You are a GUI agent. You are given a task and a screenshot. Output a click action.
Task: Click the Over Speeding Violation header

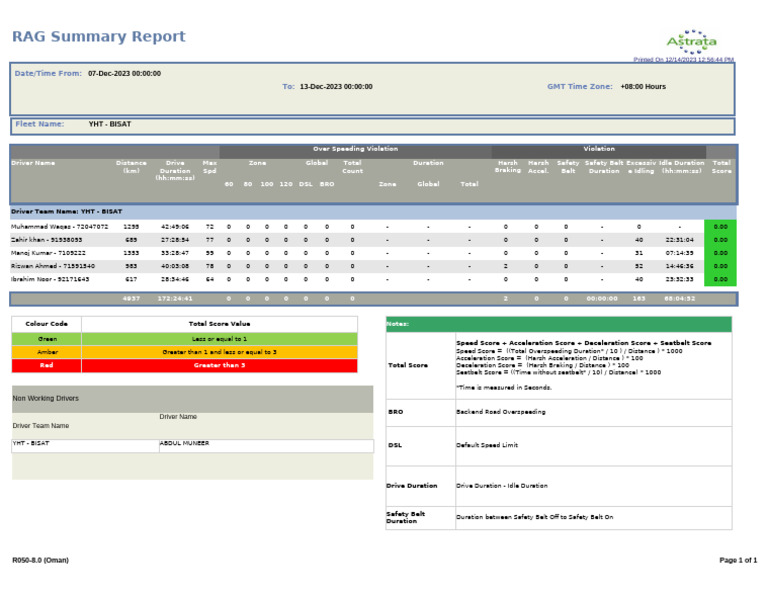[355, 149]
